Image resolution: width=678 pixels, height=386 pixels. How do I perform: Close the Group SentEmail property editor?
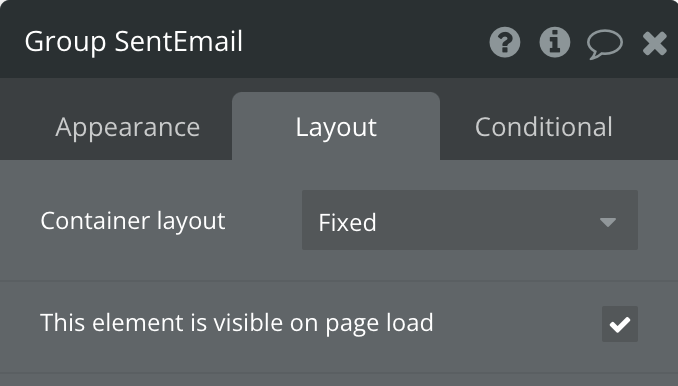click(x=655, y=44)
